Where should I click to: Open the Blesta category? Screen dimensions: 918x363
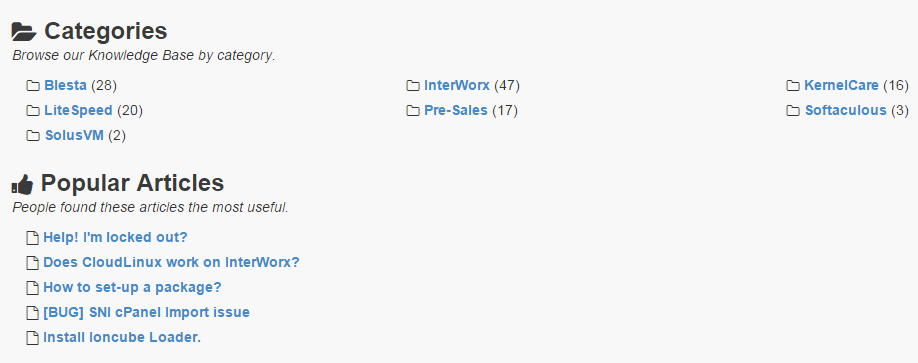66,85
